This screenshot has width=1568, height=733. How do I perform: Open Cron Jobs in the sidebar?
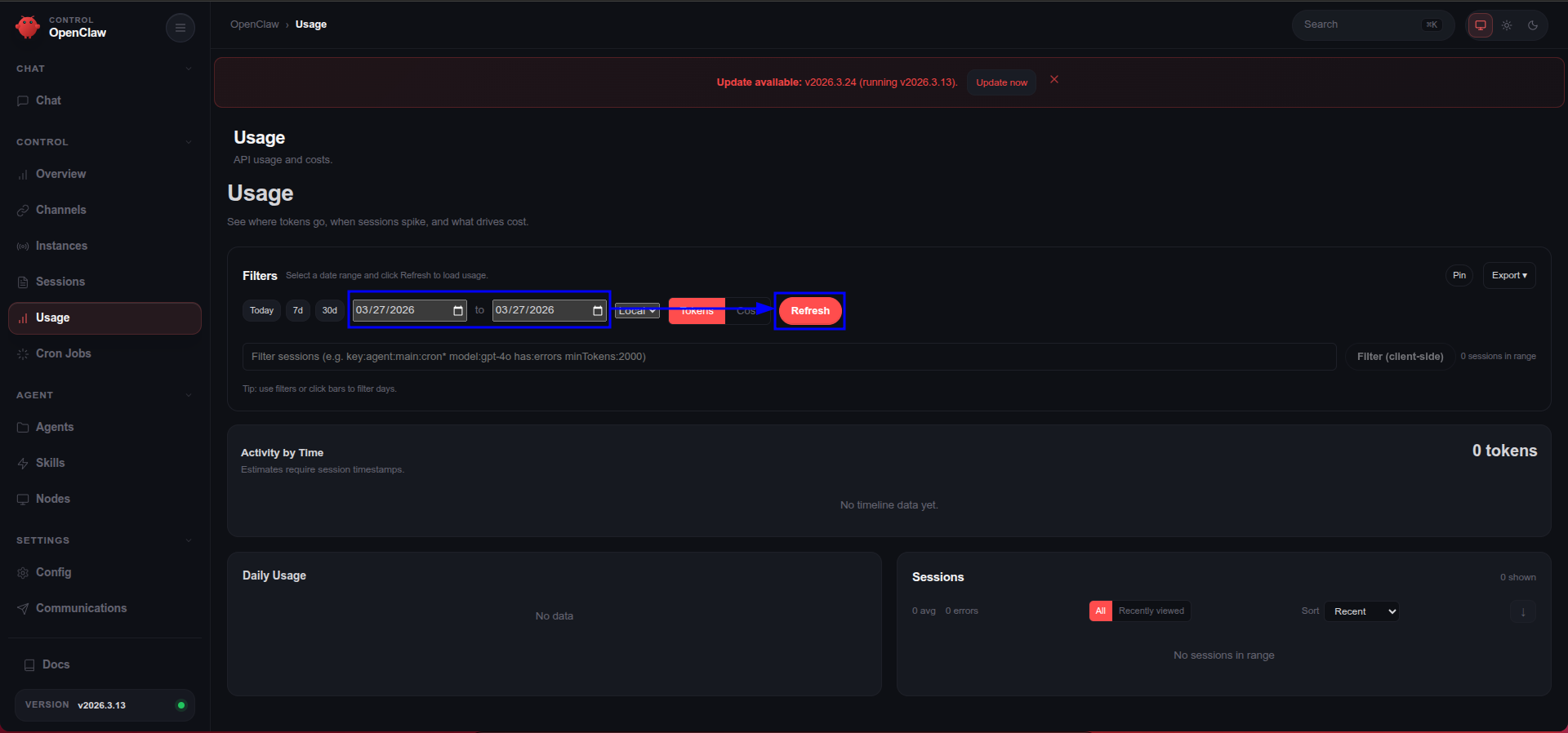(63, 353)
